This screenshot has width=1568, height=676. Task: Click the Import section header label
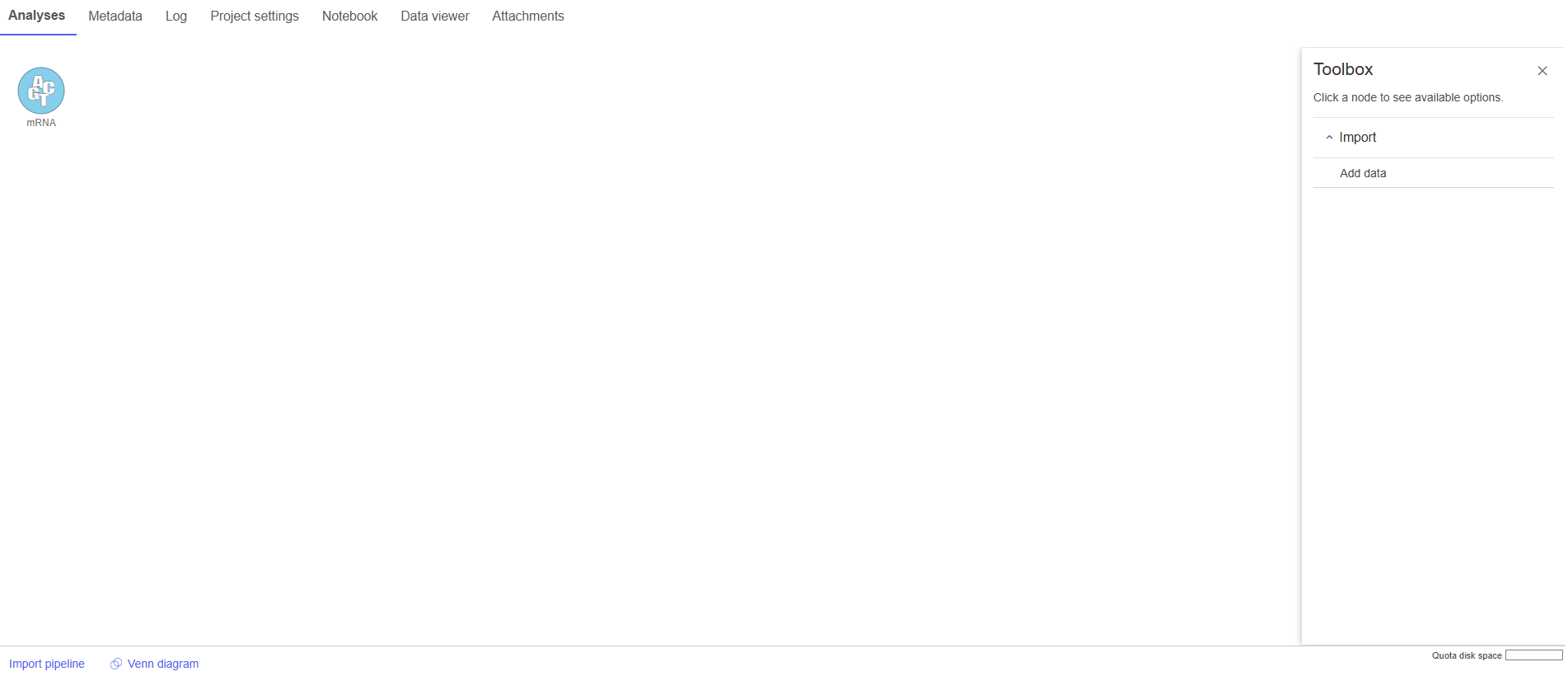(x=1357, y=138)
